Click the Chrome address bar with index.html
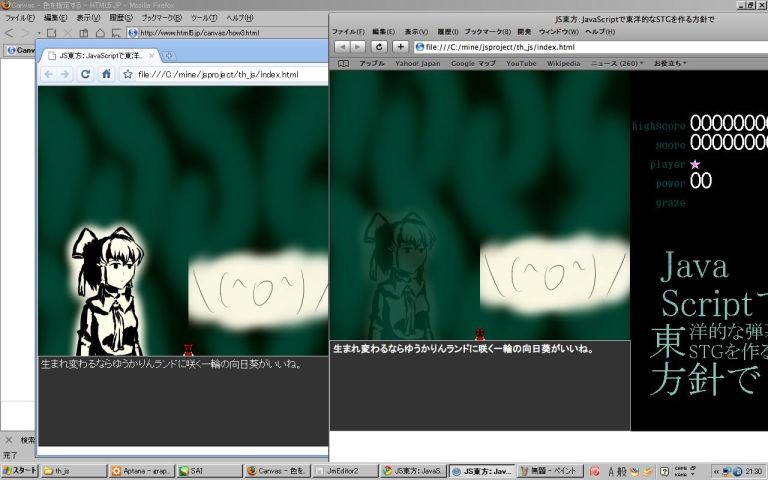This screenshot has height=480, width=768. coord(223,74)
